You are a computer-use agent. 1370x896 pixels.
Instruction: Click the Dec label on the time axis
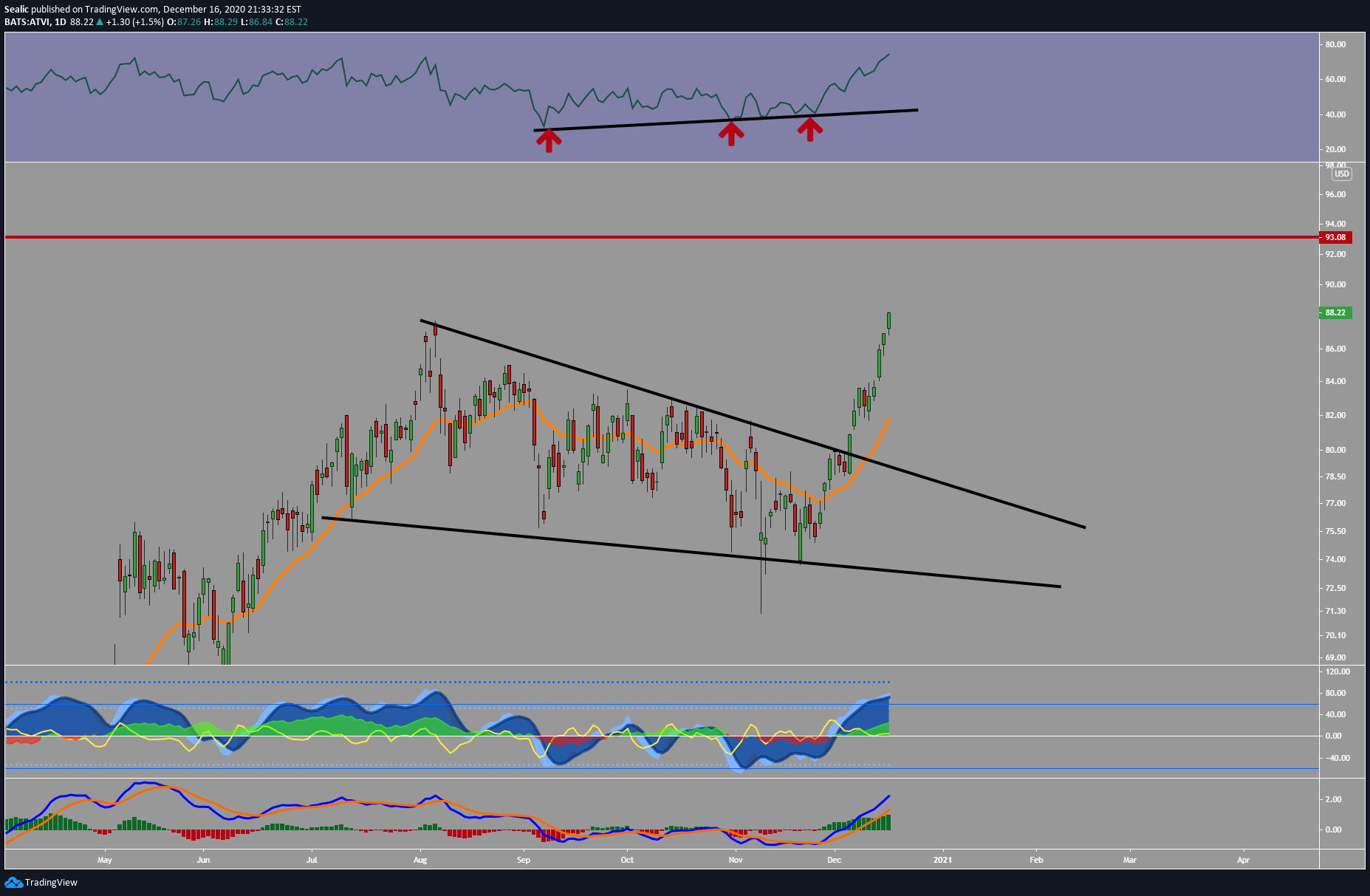834,860
